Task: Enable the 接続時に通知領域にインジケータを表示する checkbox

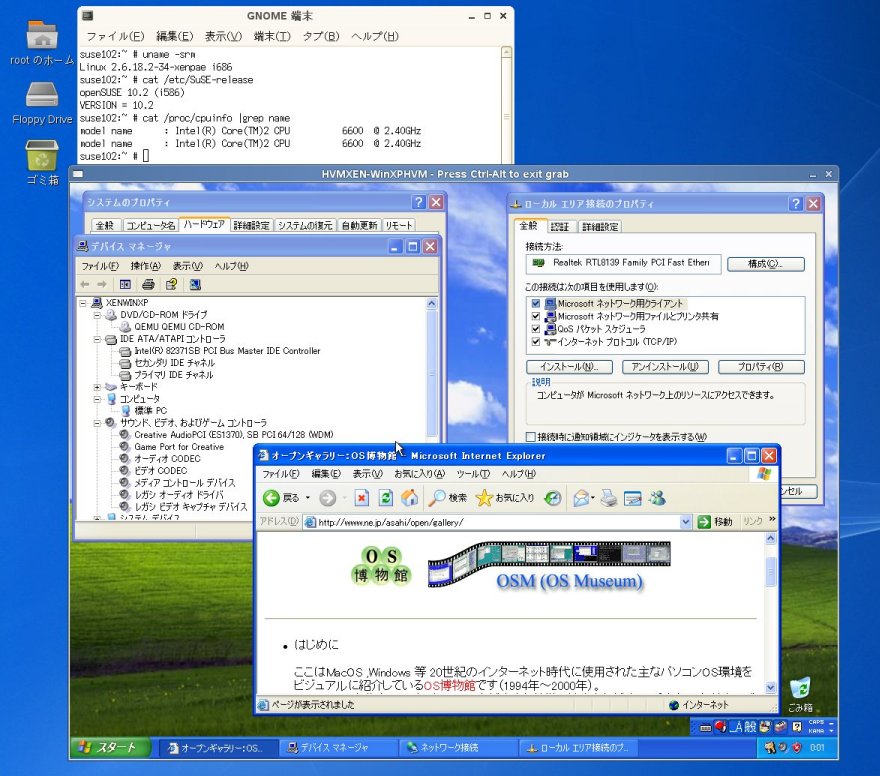Action: tap(530, 437)
